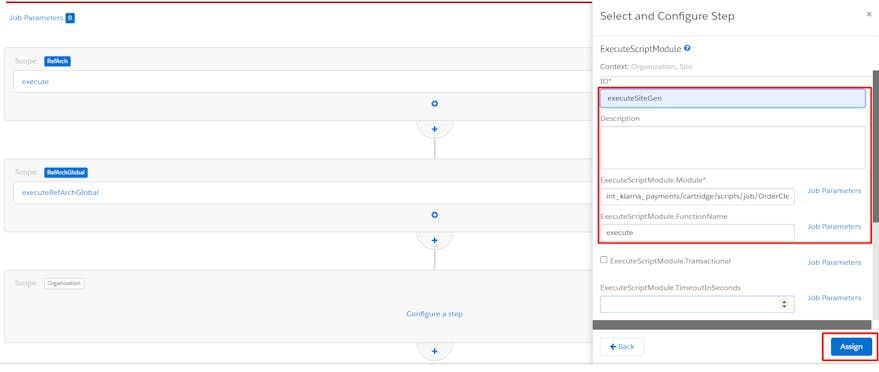Open Job Parameters for the Module field
Viewport: 879px width, 372px height.
[x=834, y=191]
